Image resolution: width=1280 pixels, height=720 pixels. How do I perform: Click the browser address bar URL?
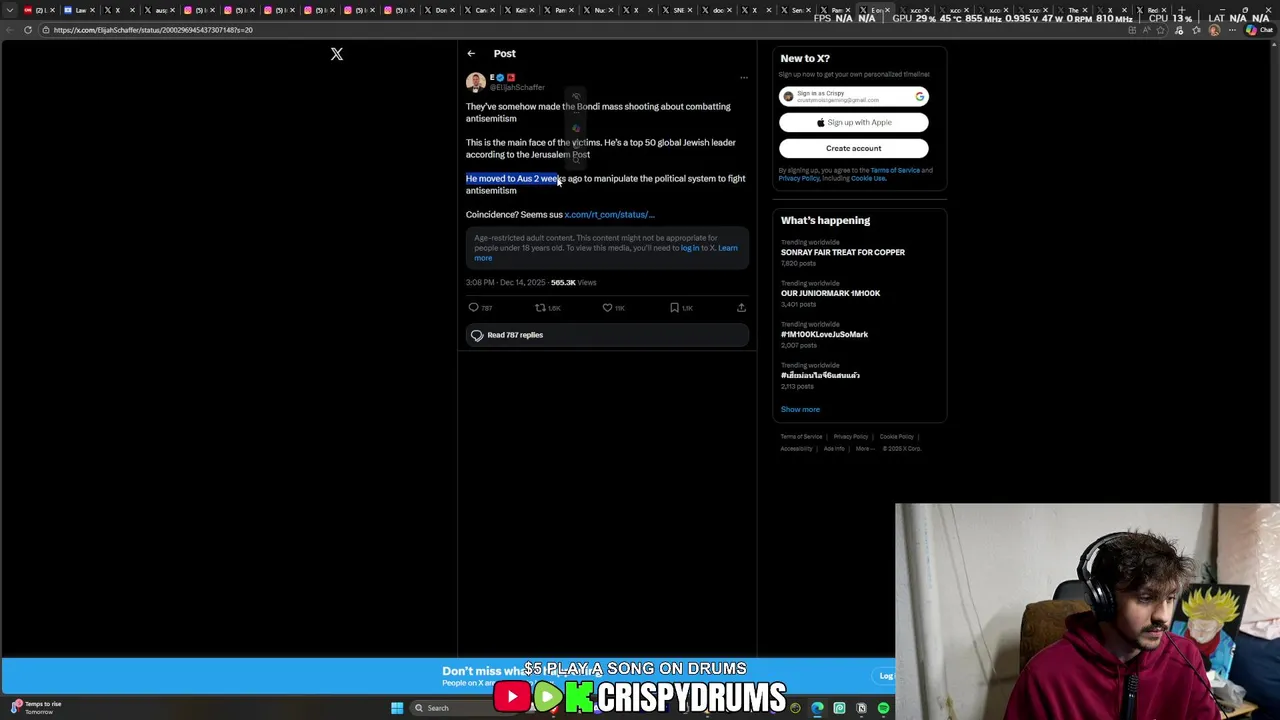(x=153, y=30)
